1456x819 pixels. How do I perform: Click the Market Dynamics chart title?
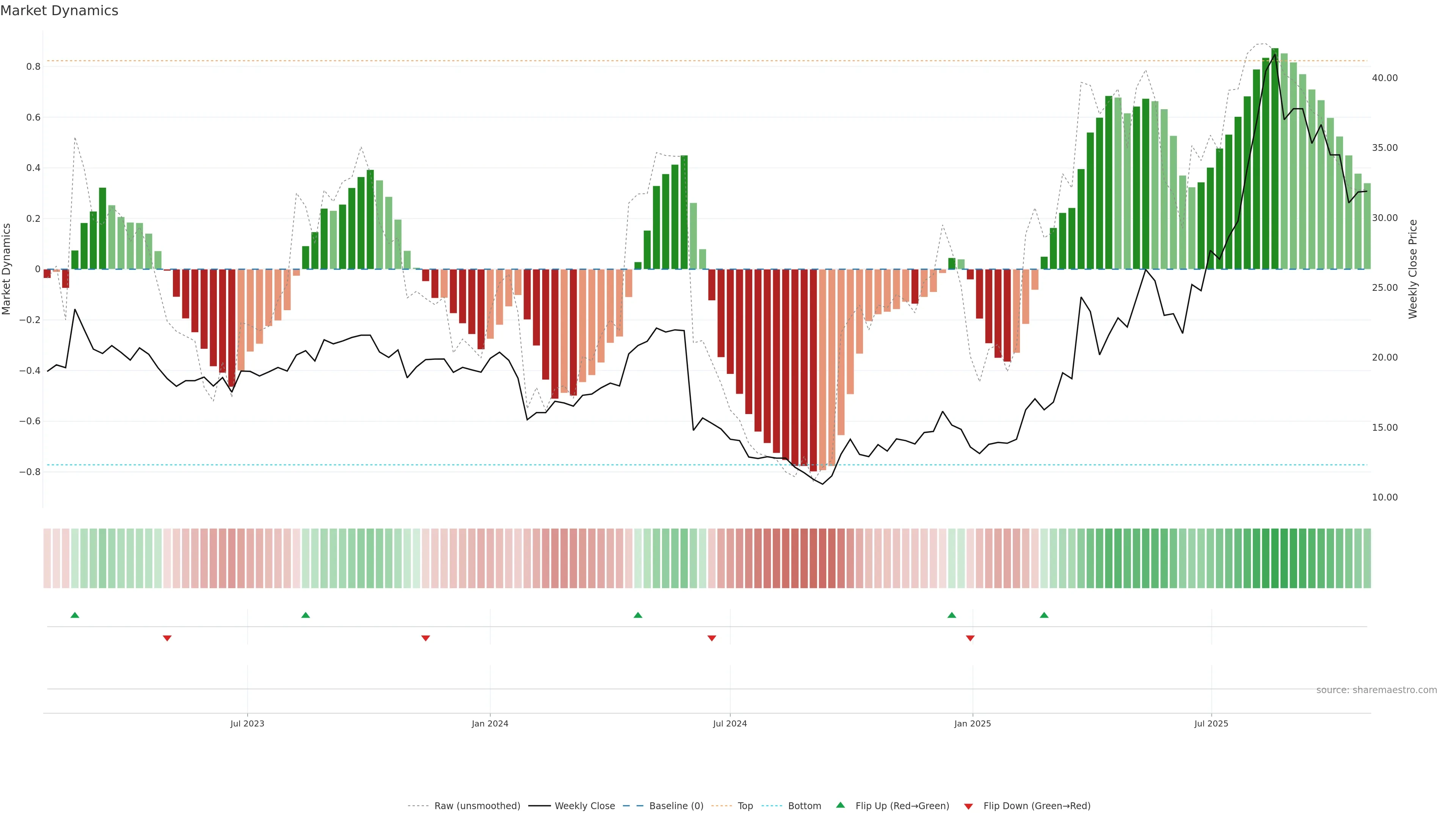click(60, 11)
